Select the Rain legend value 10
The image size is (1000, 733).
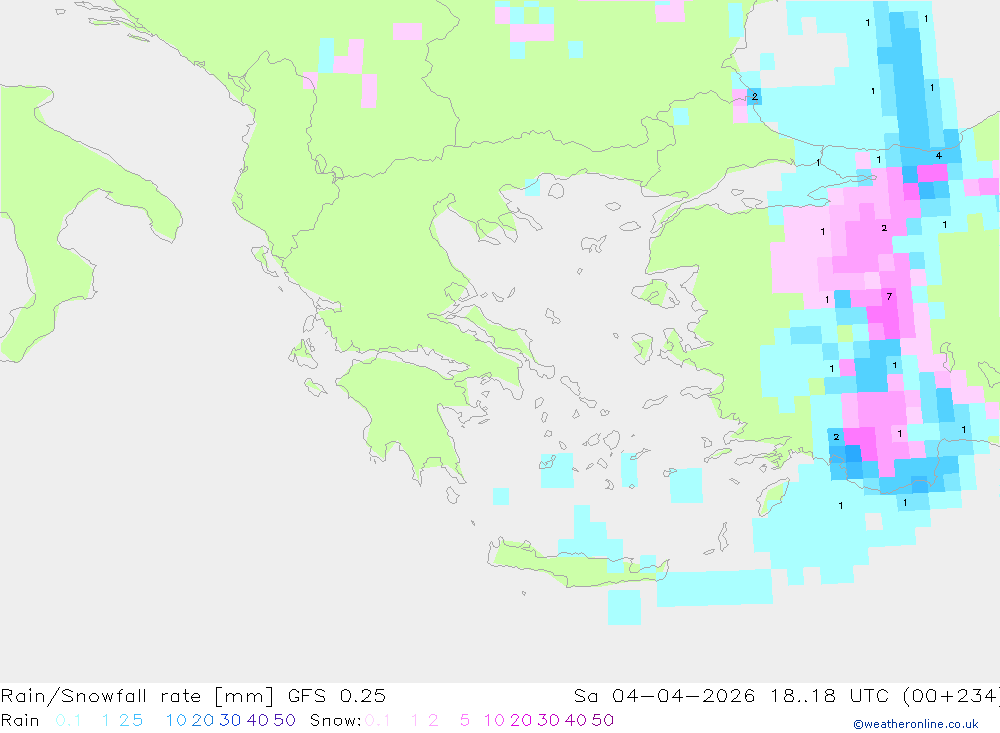176,720
